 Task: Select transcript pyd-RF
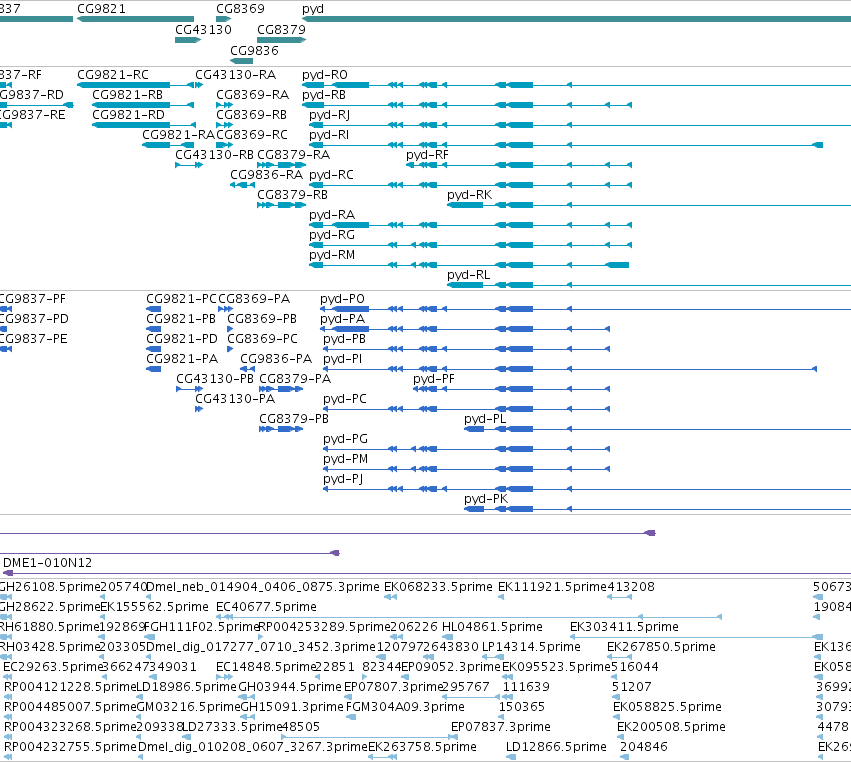(427, 155)
